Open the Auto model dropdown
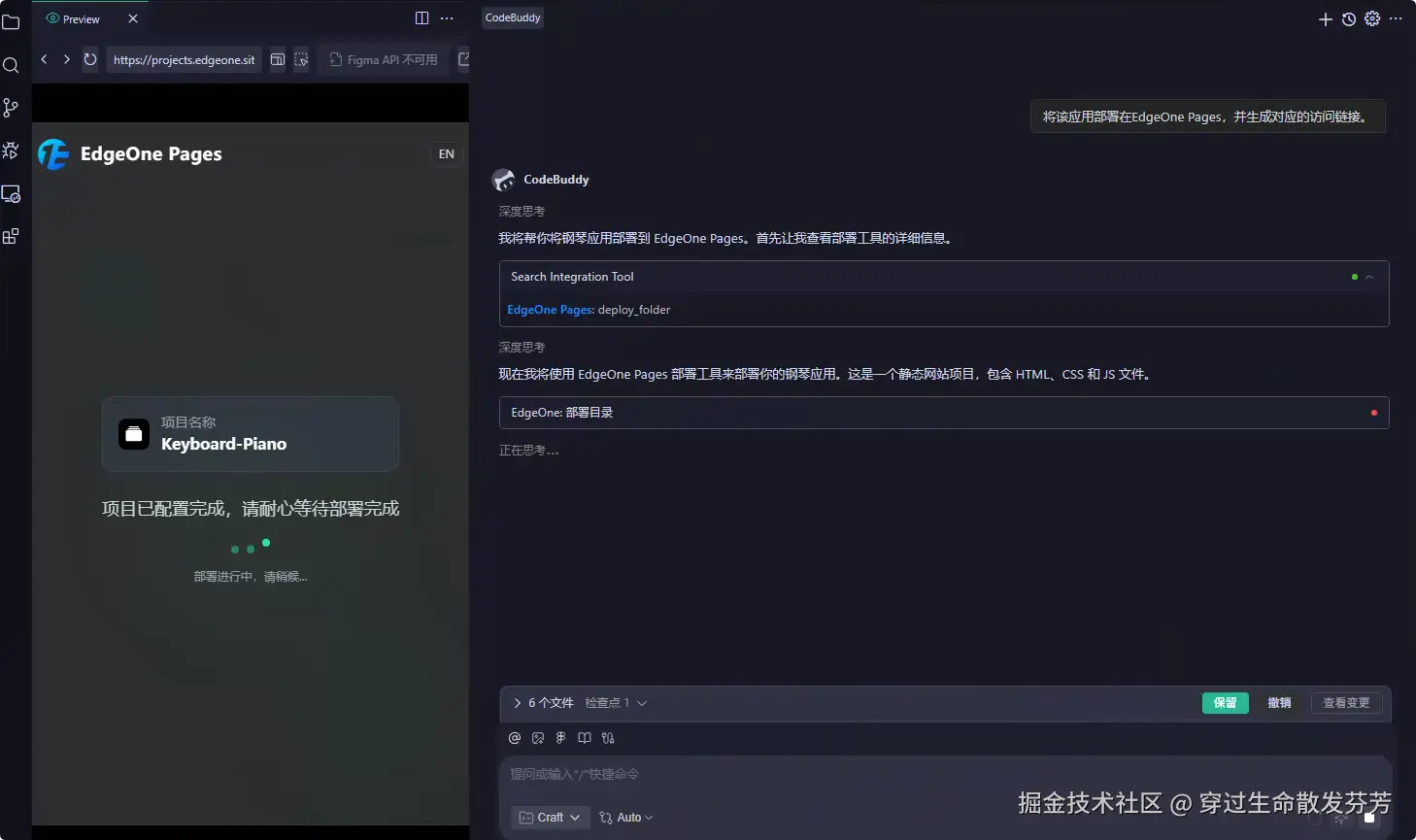 625,818
